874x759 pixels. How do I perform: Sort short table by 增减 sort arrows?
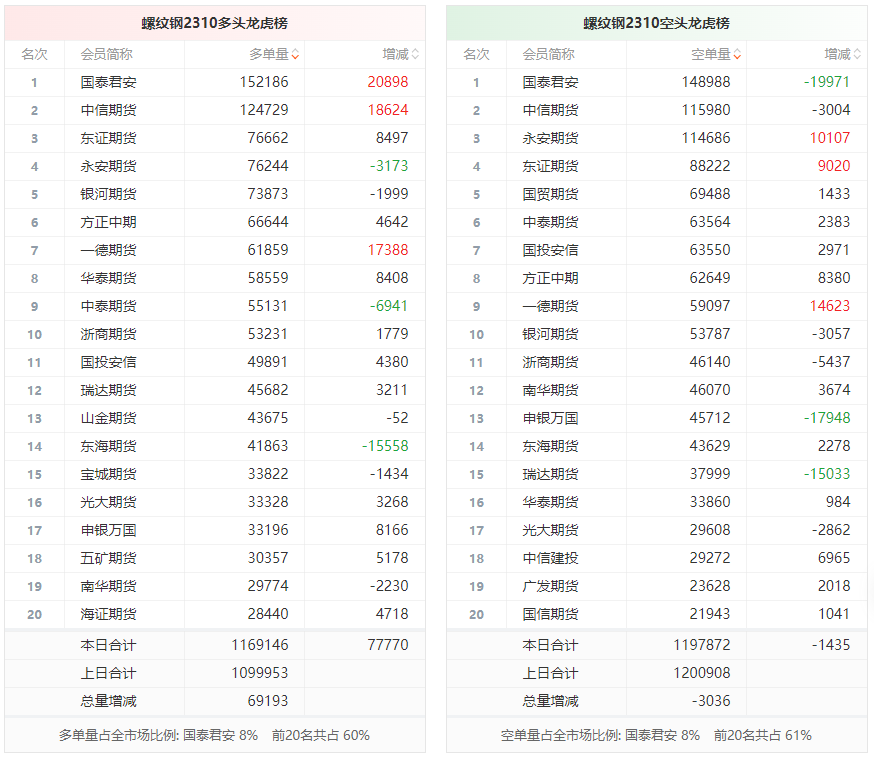pyautogui.click(x=857, y=55)
